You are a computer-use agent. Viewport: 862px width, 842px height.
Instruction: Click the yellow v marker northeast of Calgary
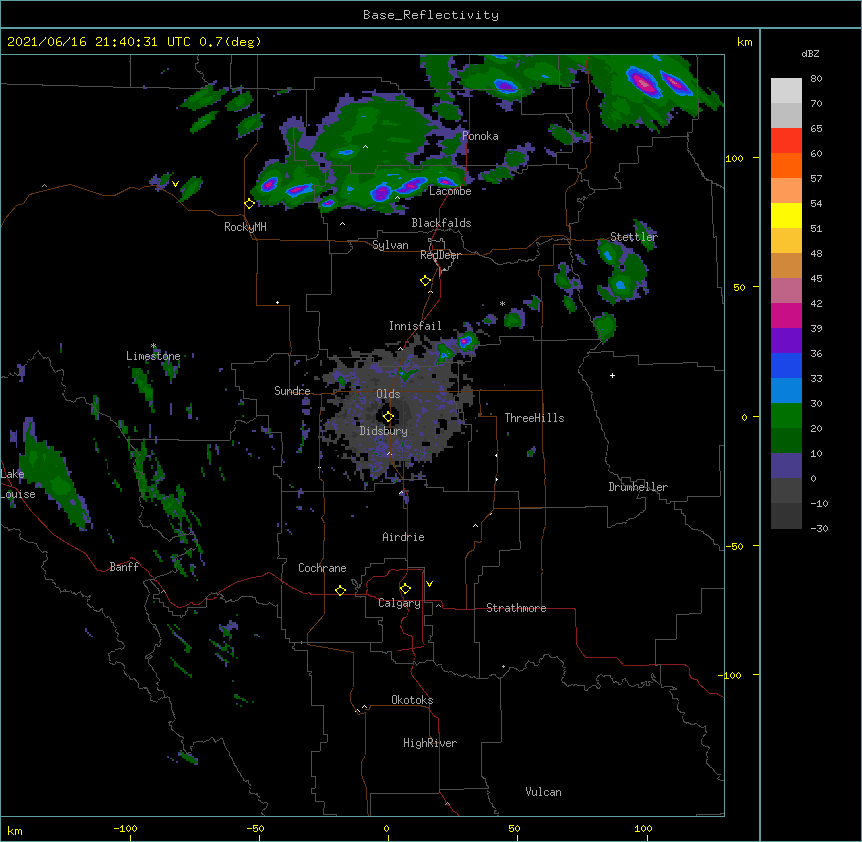(x=429, y=584)
